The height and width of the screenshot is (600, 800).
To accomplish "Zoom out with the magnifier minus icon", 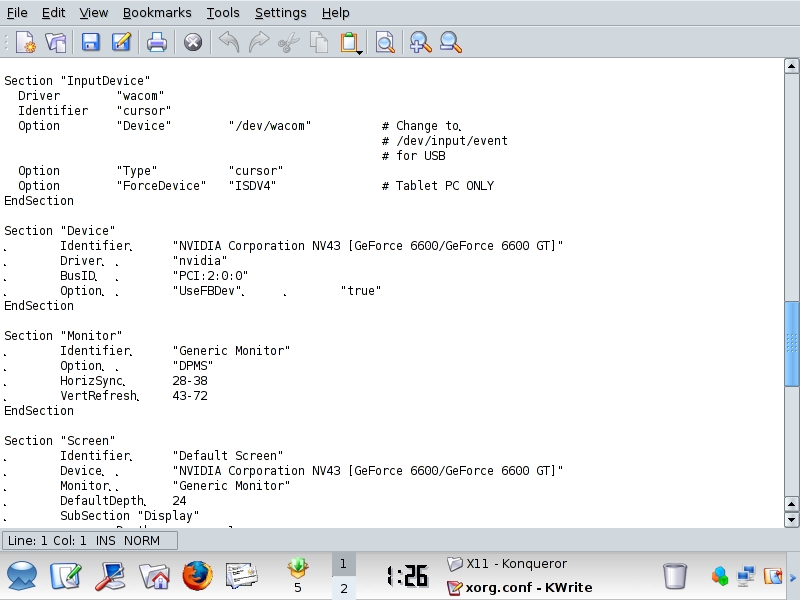I will click(x=451, y=42).
